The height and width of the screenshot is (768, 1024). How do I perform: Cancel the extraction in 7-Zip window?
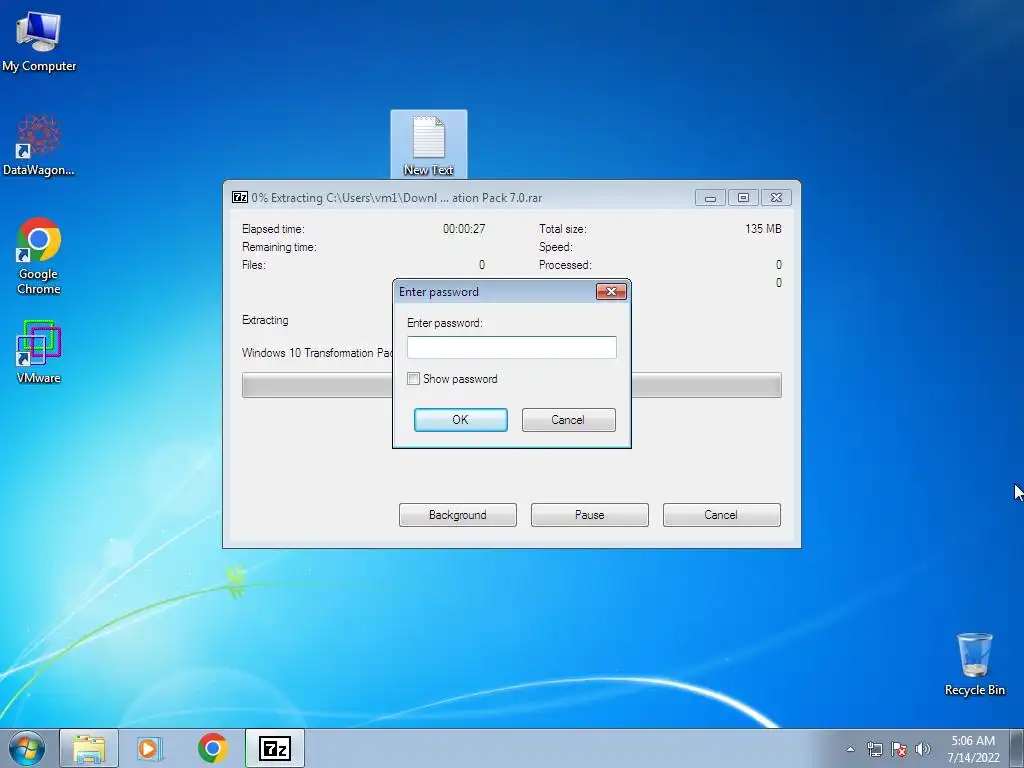pos(722,515)
